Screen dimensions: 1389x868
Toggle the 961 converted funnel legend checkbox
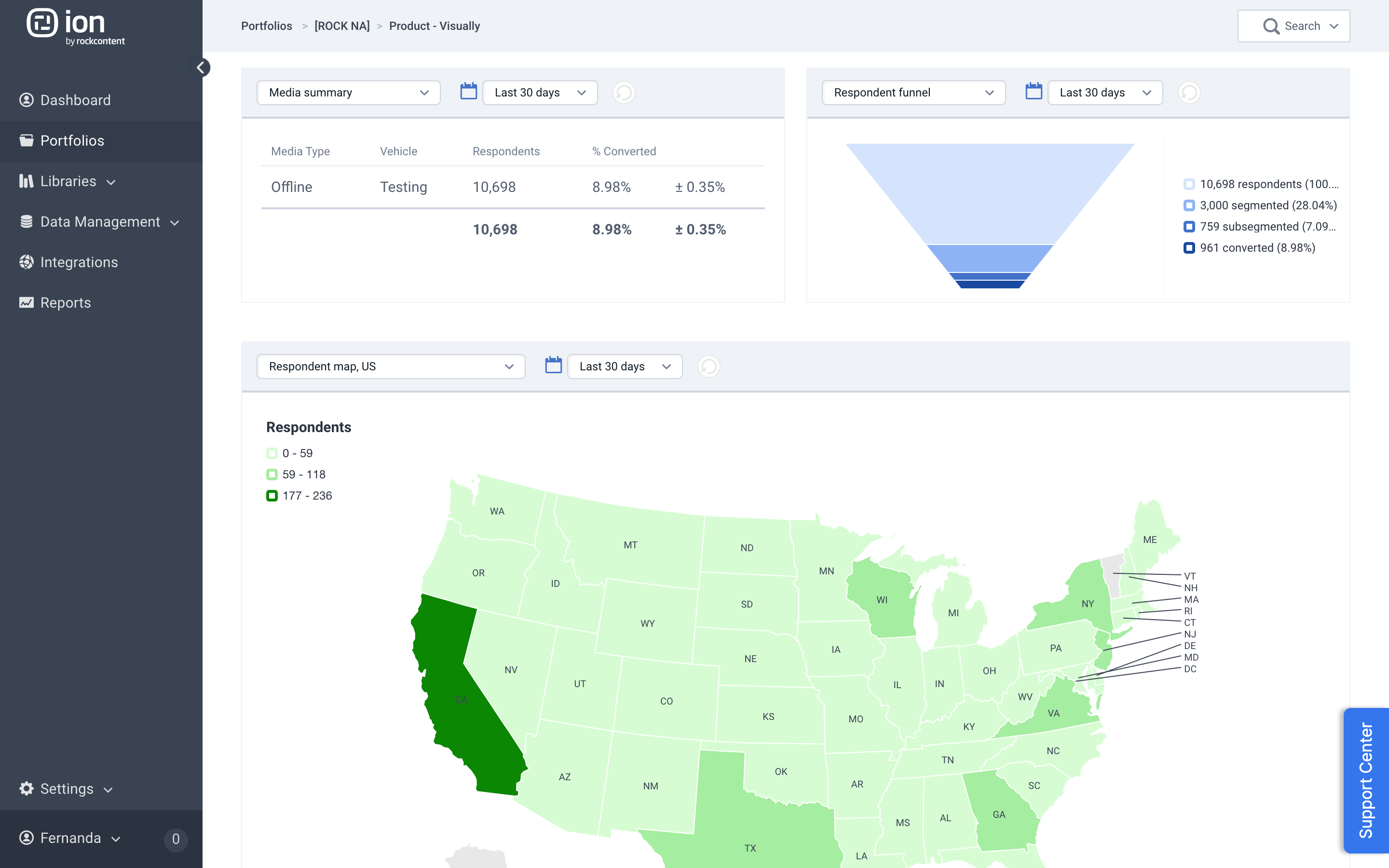pos(1189,248)
